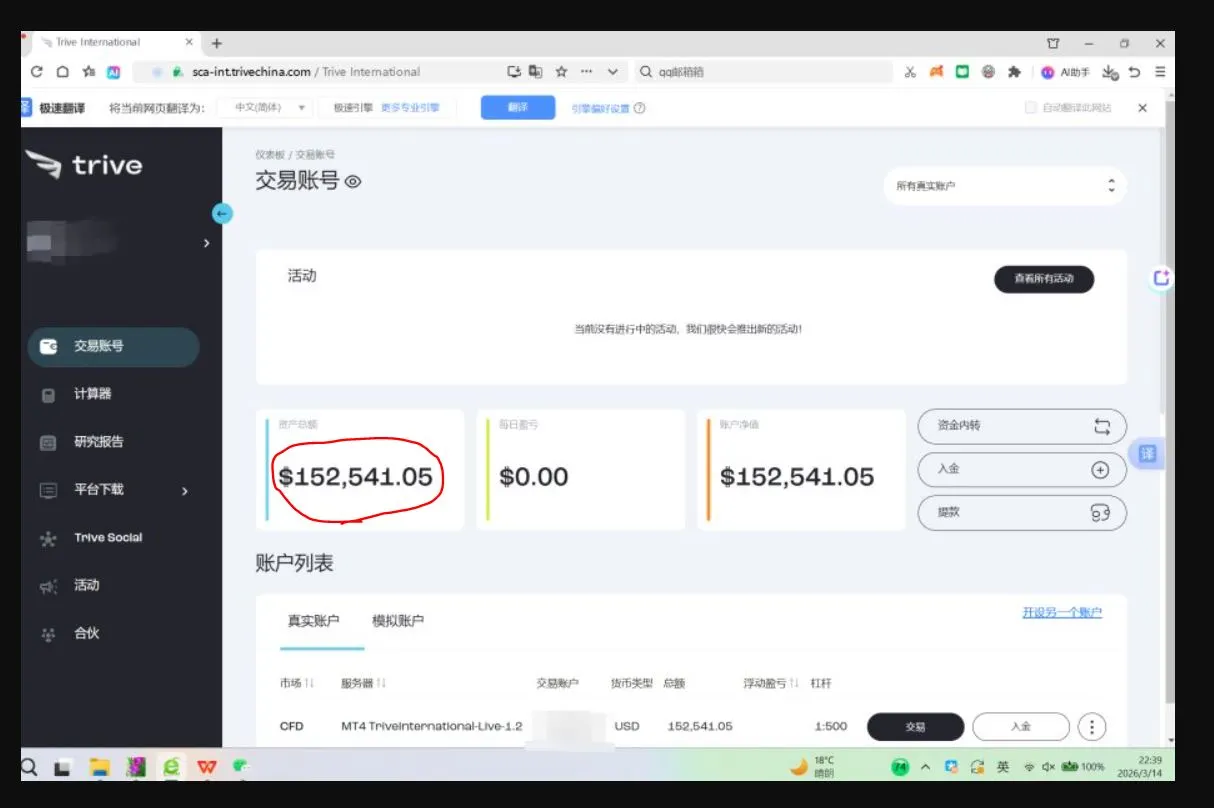The width and height of the screenshot is (1214, 808).
Task: Click the partner icon beside 合伙
Action: click(x=48, y=634)
